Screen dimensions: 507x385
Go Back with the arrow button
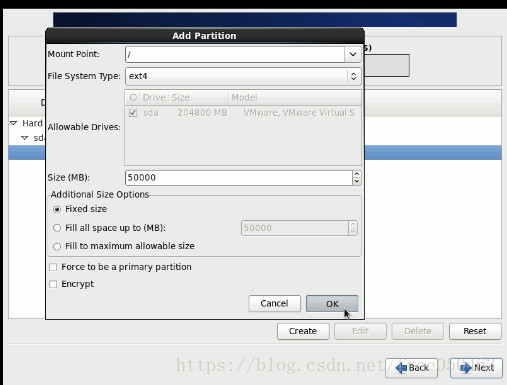point(411,368)
